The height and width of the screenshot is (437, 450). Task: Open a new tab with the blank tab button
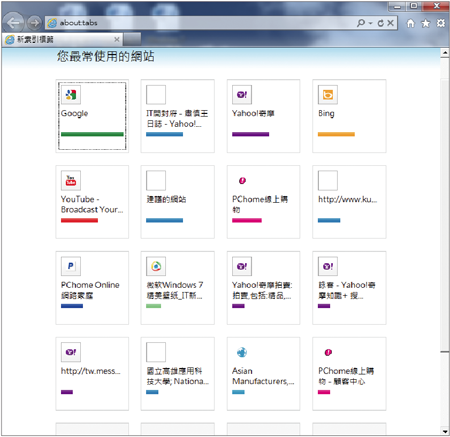tap(132, 39)
